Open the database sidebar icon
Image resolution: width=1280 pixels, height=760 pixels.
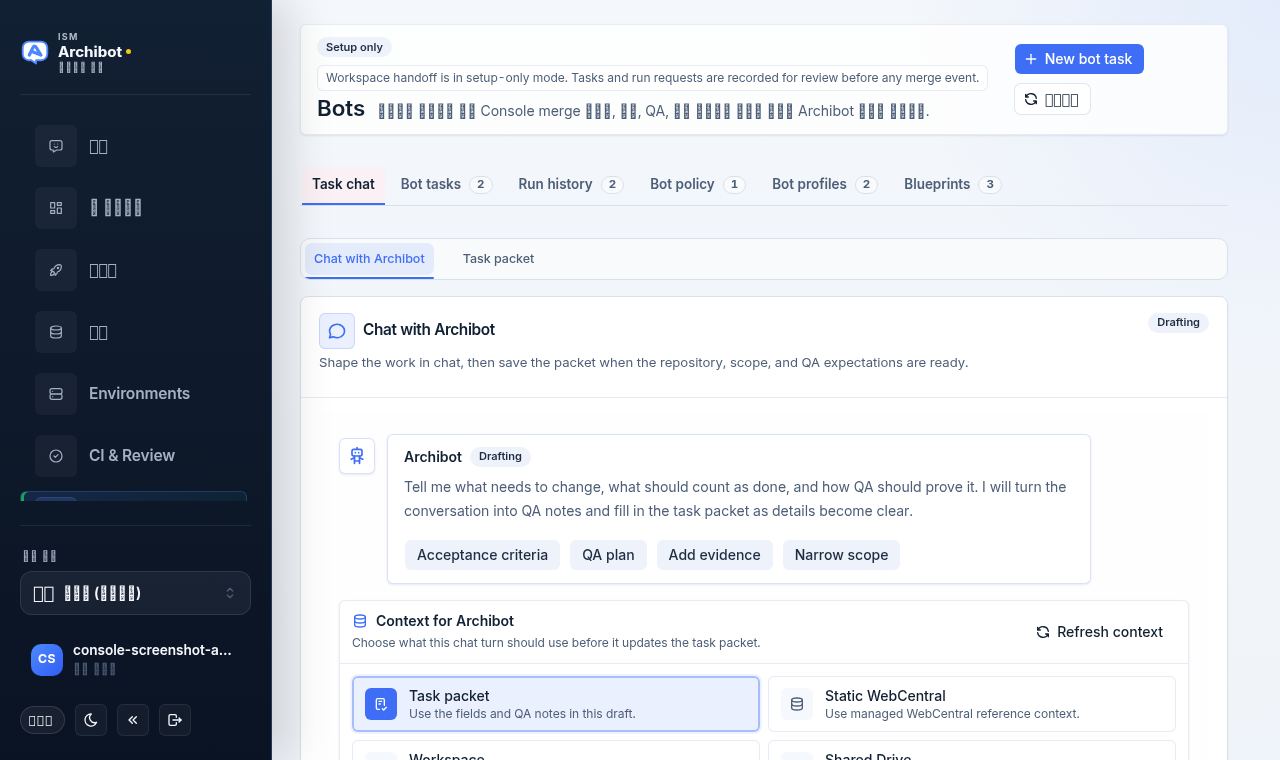pyautogui.click(x=56, y=332)
